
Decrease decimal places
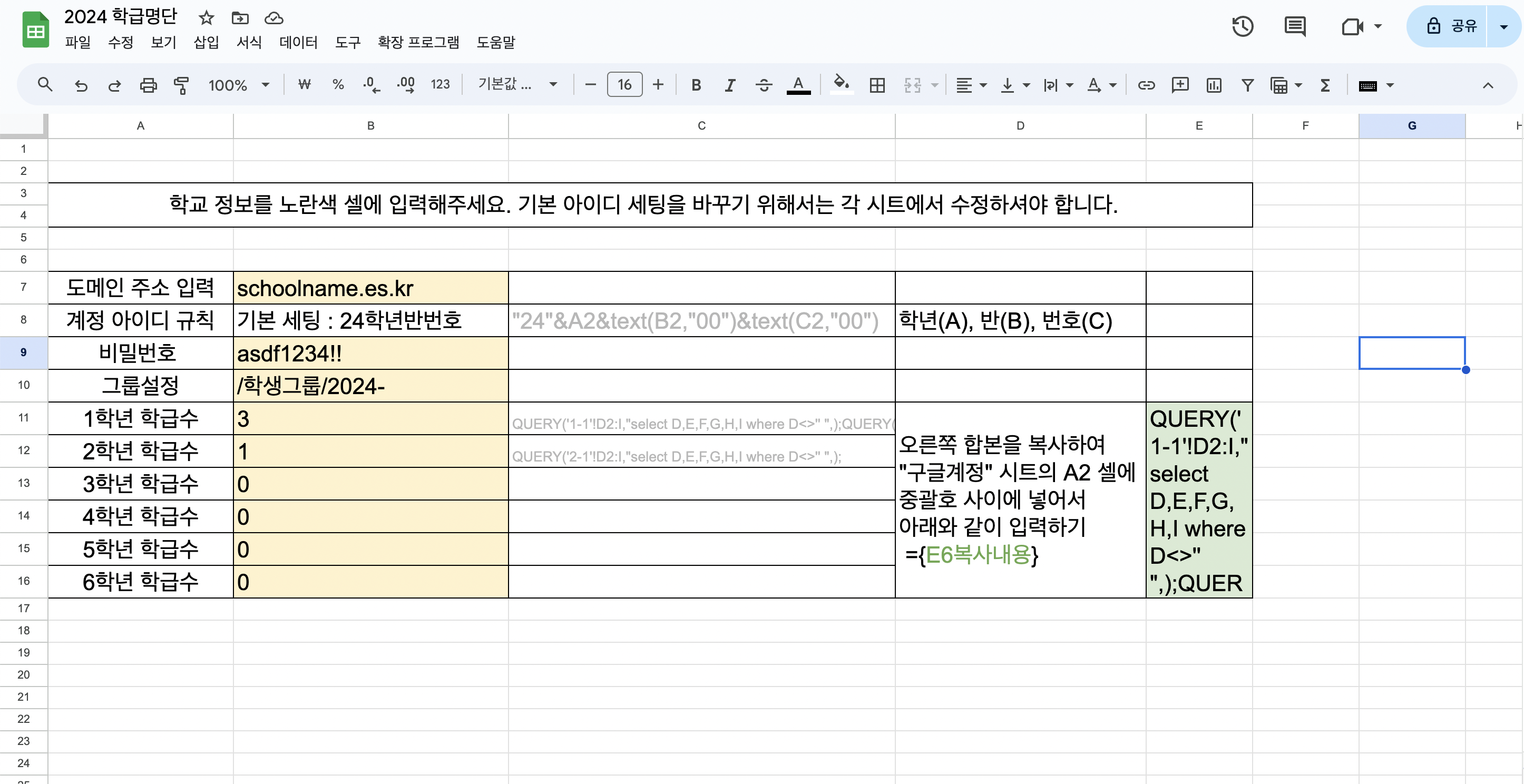pyautogui.click(x=372, y=85)
